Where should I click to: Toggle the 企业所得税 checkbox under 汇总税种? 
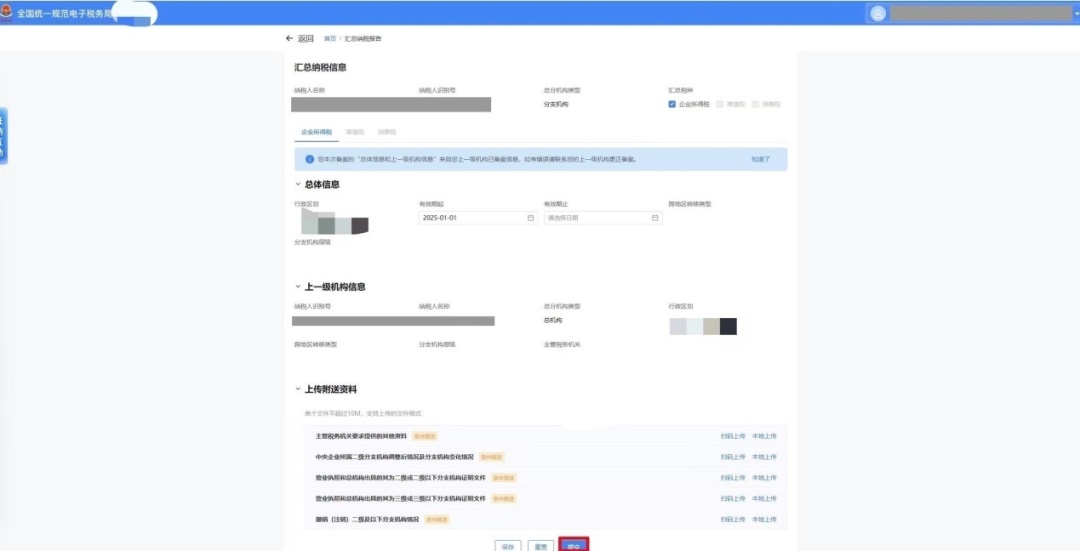pyautogui.click(x=672, y=104)
